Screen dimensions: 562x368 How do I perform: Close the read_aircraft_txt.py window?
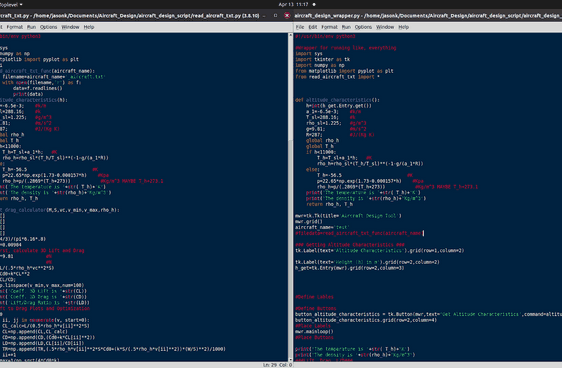(287, 16)
